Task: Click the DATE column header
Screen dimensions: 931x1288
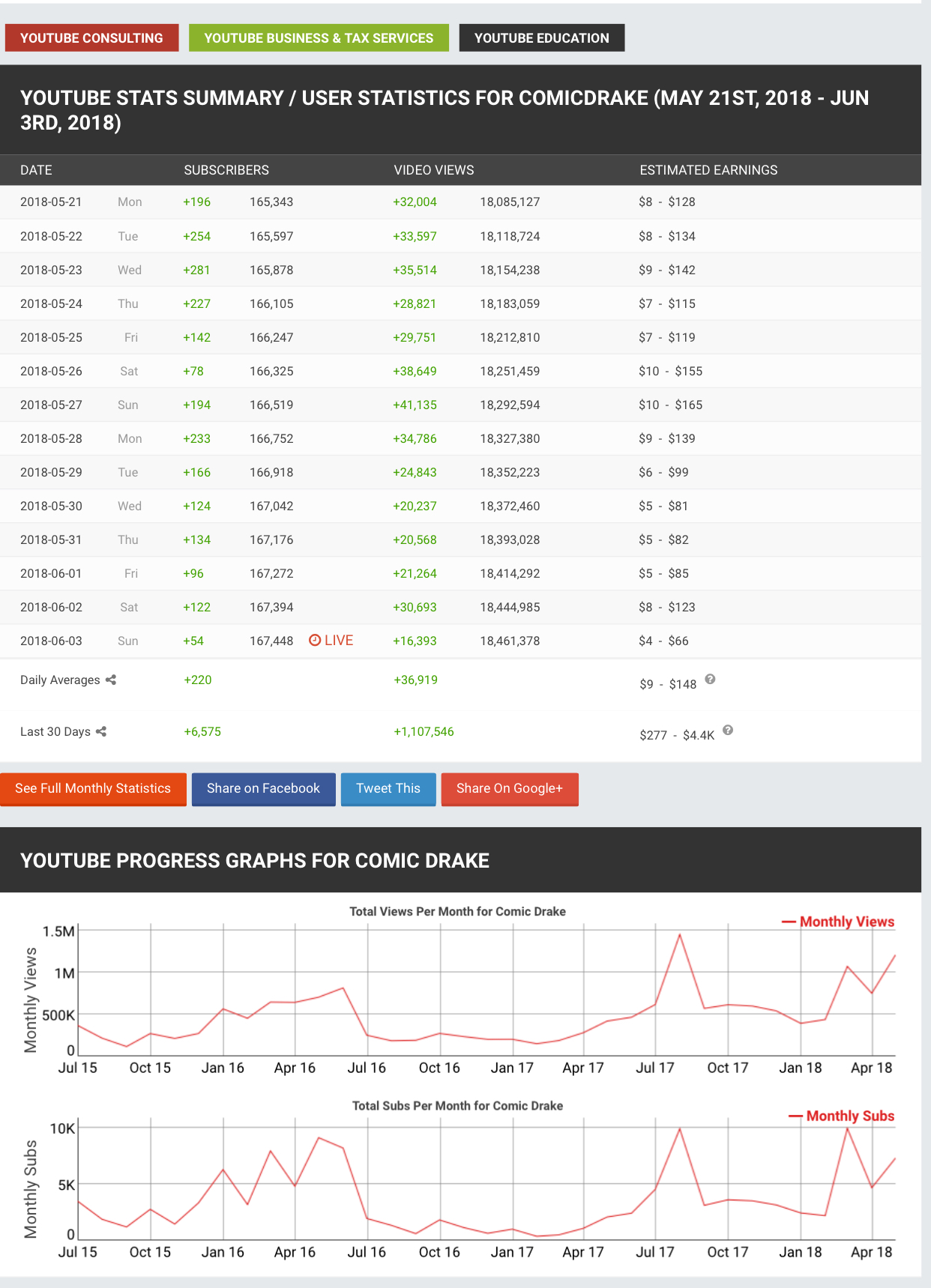Action: (x=36, y=170)
